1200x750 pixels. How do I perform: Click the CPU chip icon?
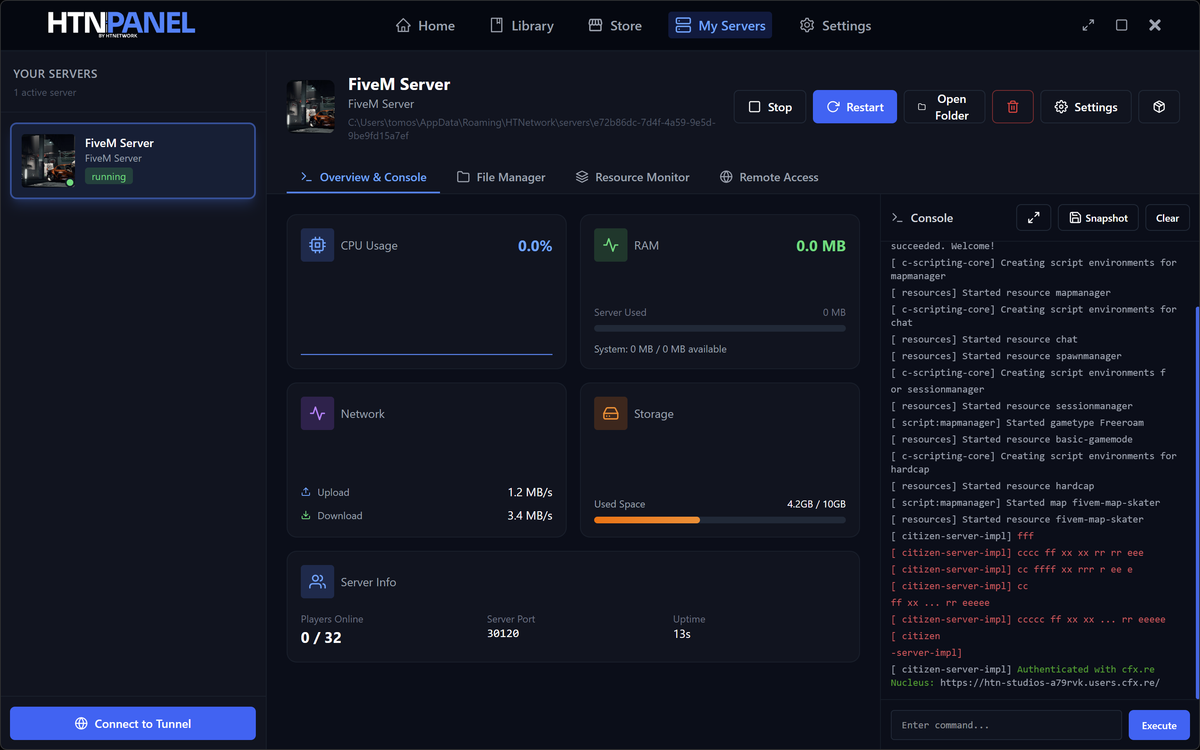tap(317, 245)
